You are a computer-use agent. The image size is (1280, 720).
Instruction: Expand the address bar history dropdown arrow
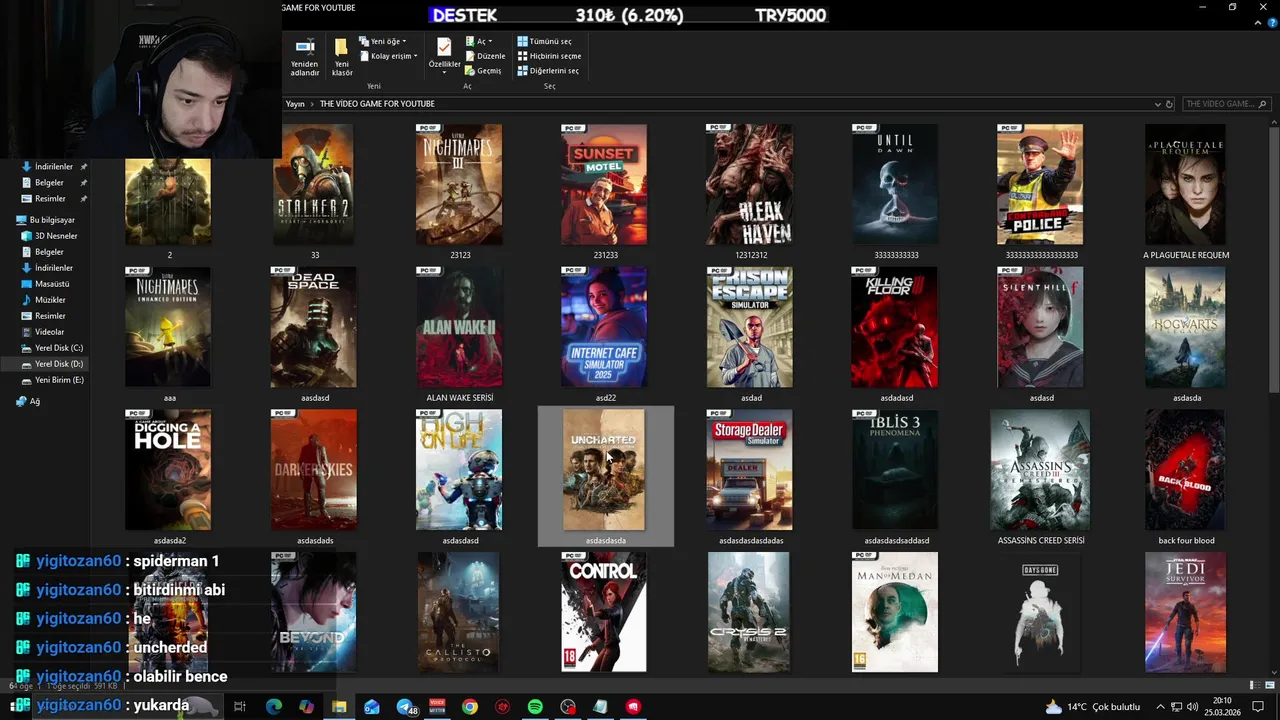pos(1157,104)
